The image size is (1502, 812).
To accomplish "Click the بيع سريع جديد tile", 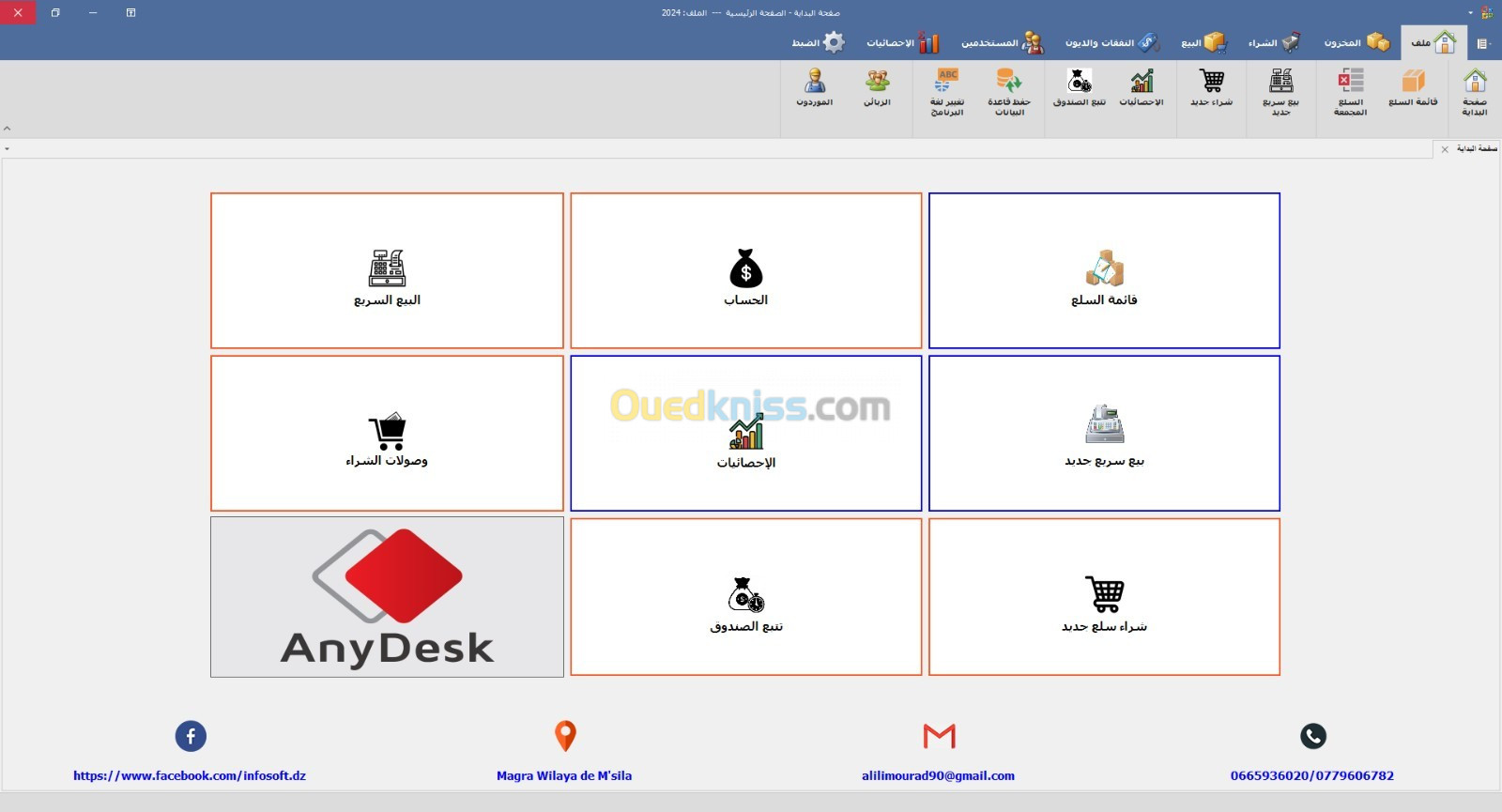I will (1104, 434).
